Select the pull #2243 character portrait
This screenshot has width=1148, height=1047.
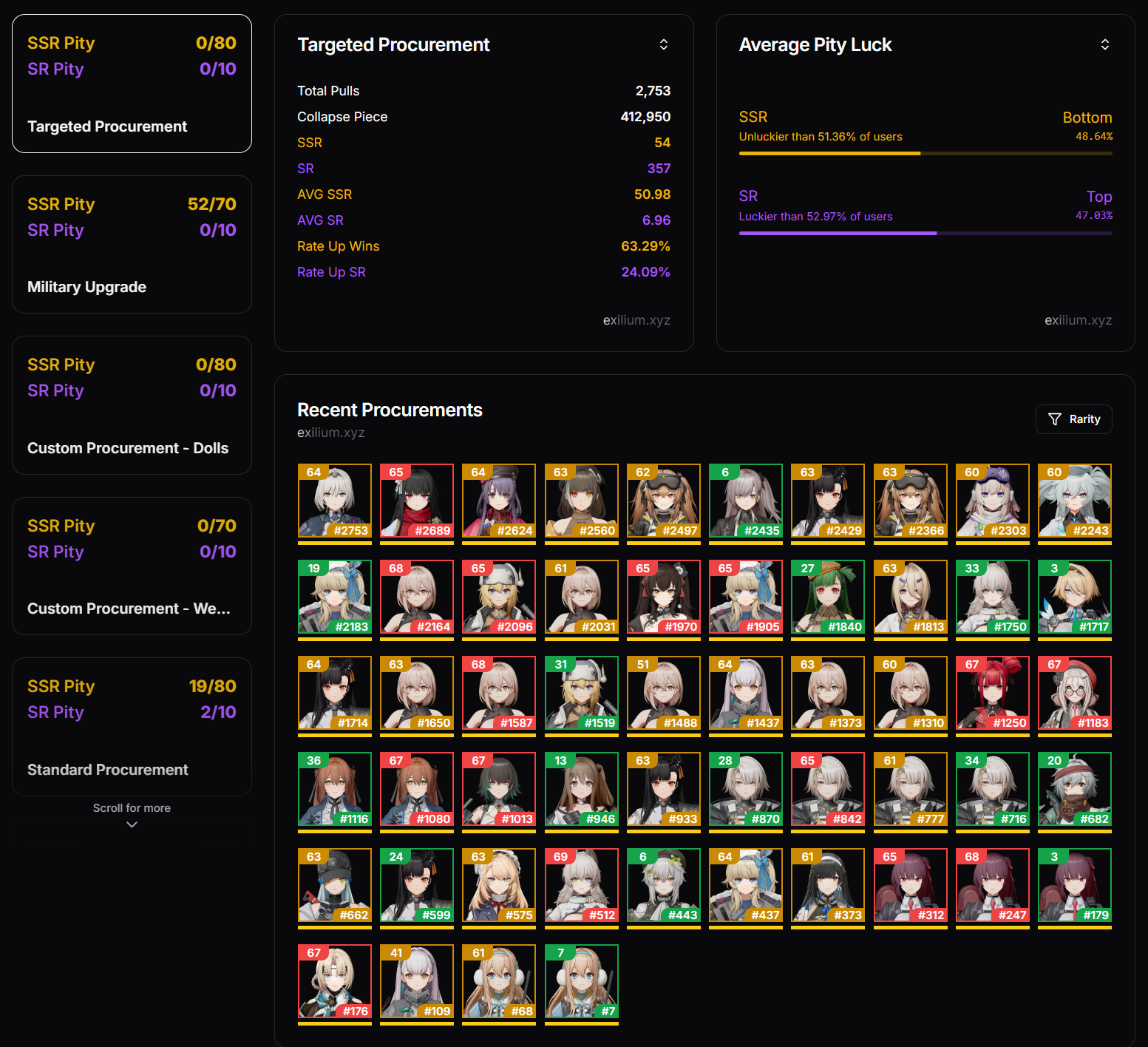coord(1075,501)
